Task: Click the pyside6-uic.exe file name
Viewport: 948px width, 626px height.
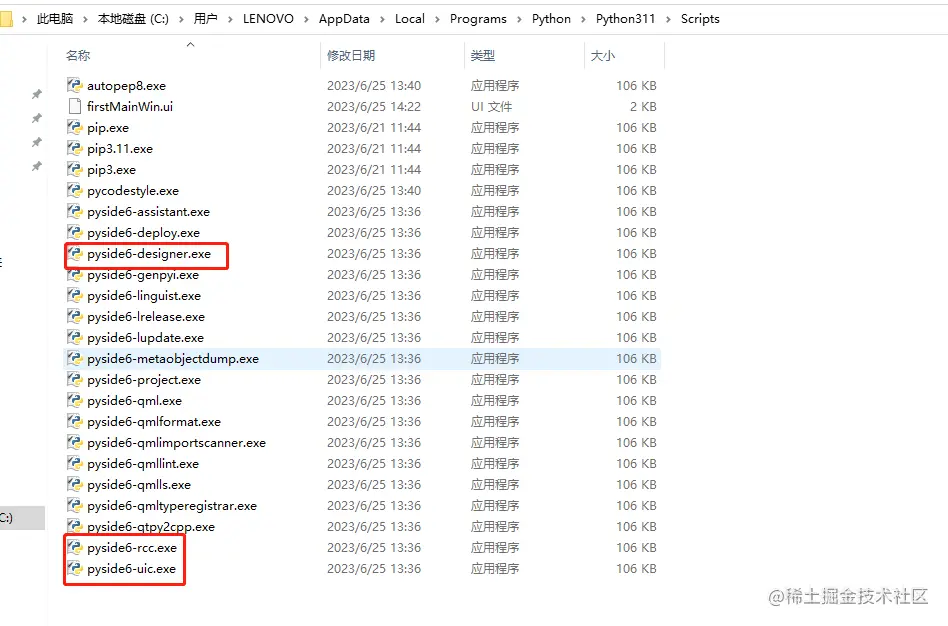Action: coord(131,569)
